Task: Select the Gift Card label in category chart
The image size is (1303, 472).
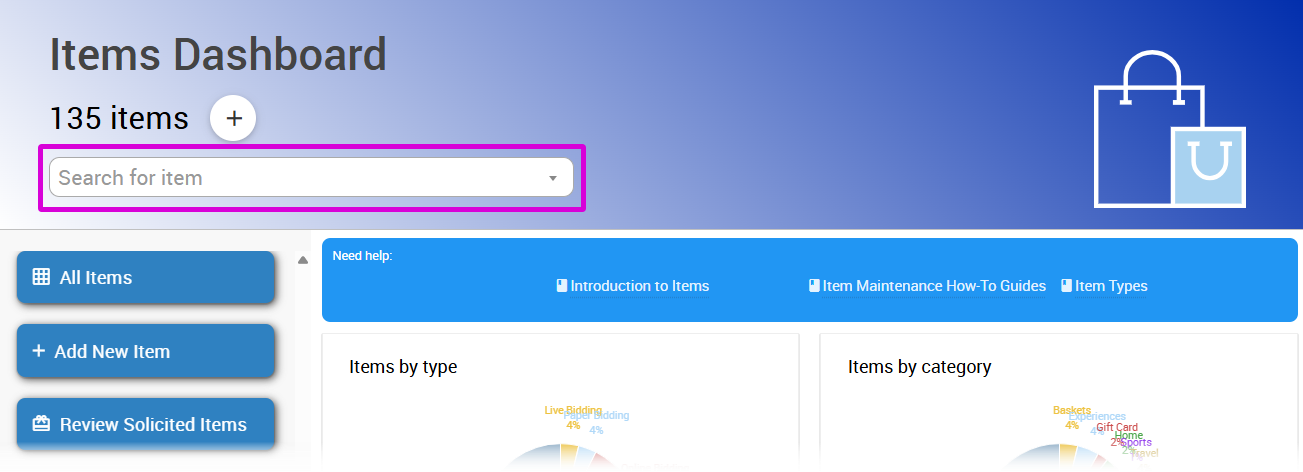Action: tap(1117, 427)
